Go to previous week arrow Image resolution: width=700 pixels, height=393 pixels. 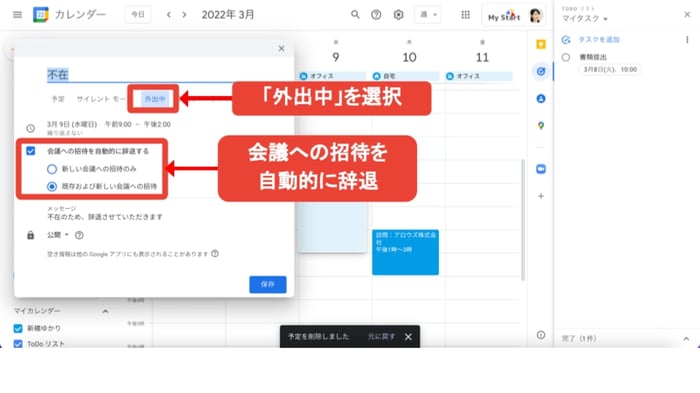(x=169, y=15)
